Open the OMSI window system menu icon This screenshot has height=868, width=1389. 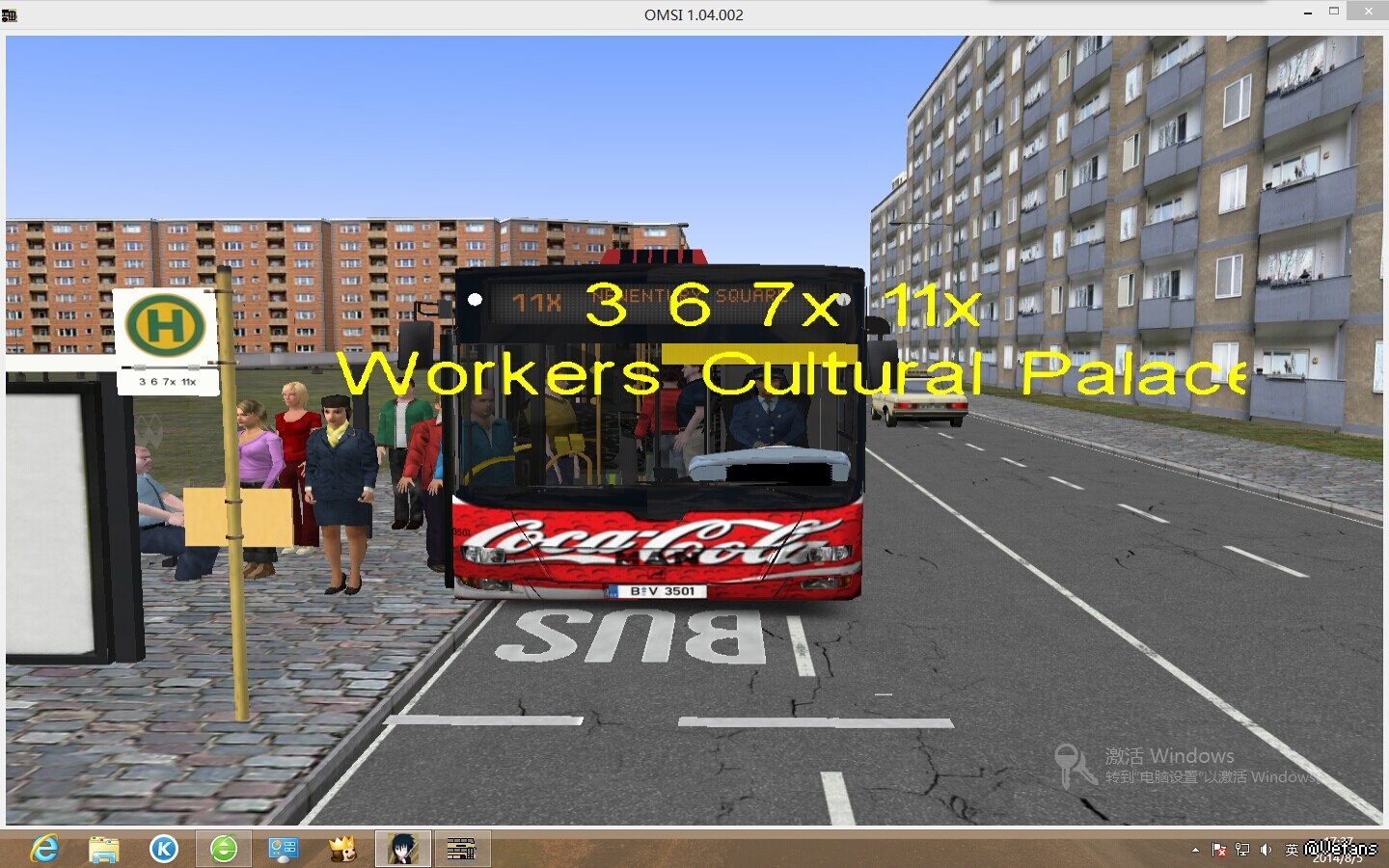coord(10,14)
